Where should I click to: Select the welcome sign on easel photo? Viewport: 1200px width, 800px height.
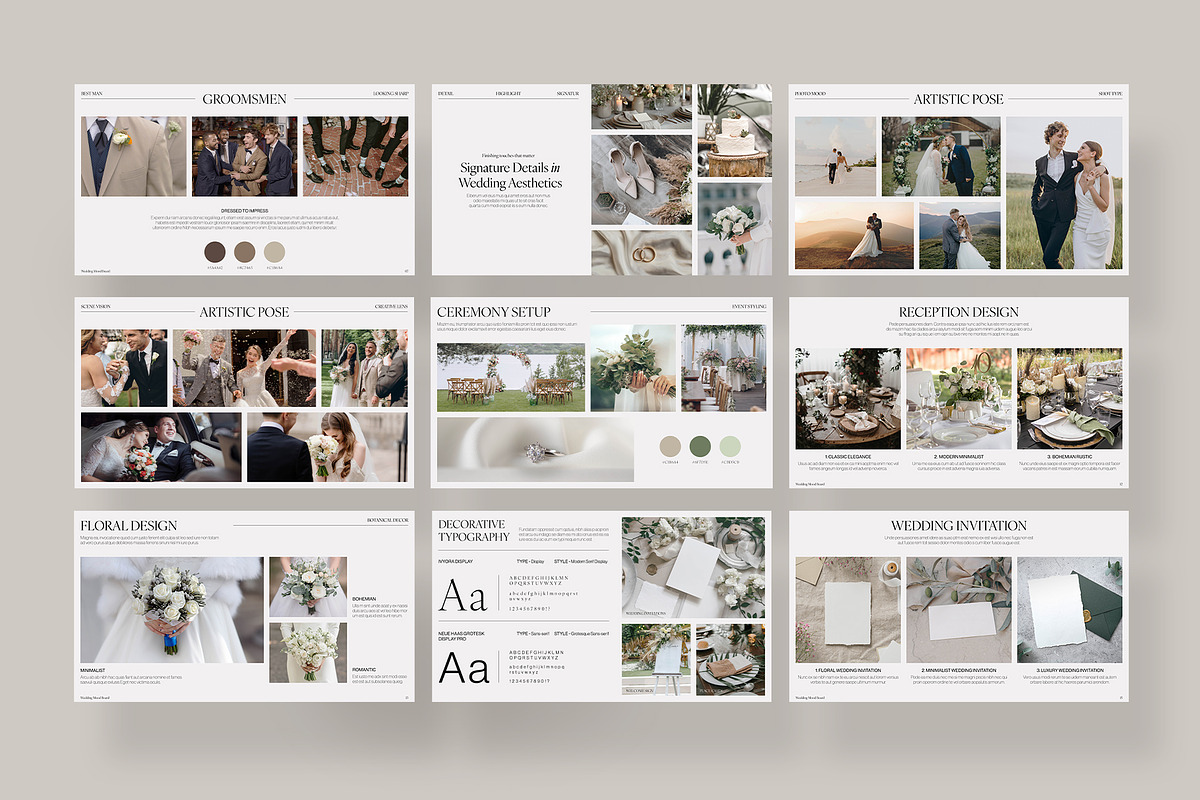click(656, 659)
